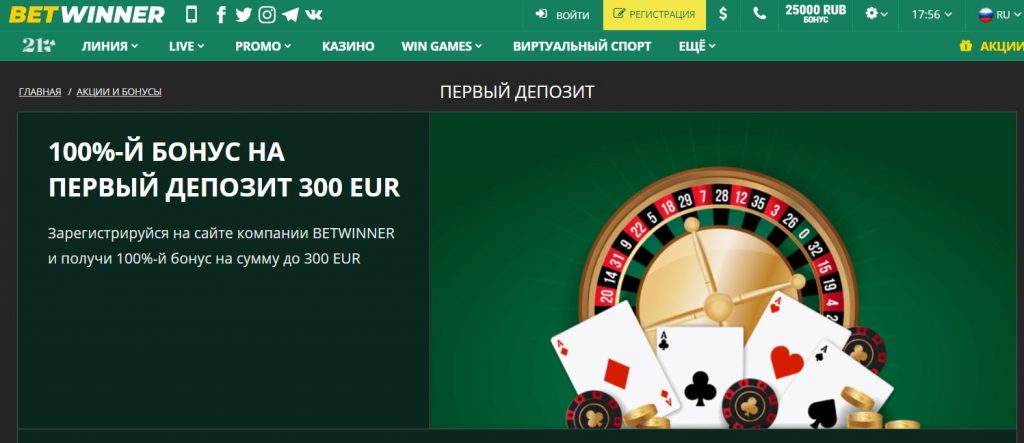Click the phone callback icon

760,14
